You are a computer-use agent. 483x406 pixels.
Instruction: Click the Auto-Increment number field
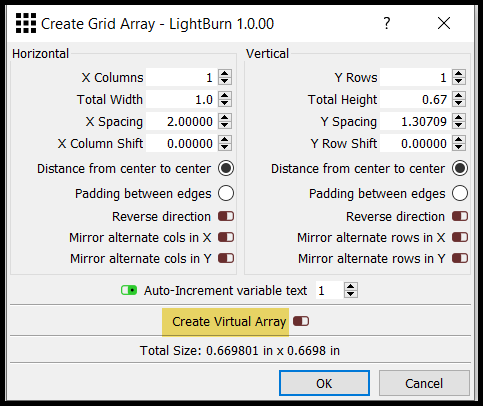[329, 290]
